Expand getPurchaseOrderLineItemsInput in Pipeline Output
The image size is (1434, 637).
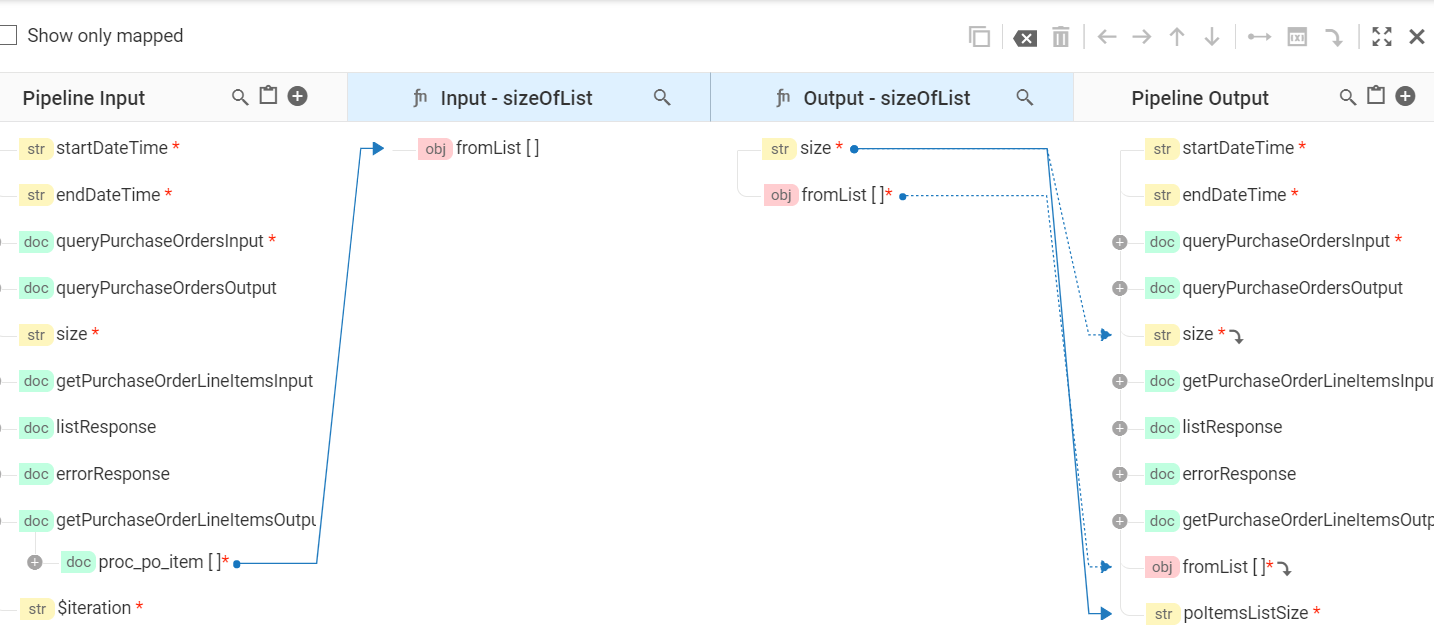pyautogui.click(x=1120, y=381)
